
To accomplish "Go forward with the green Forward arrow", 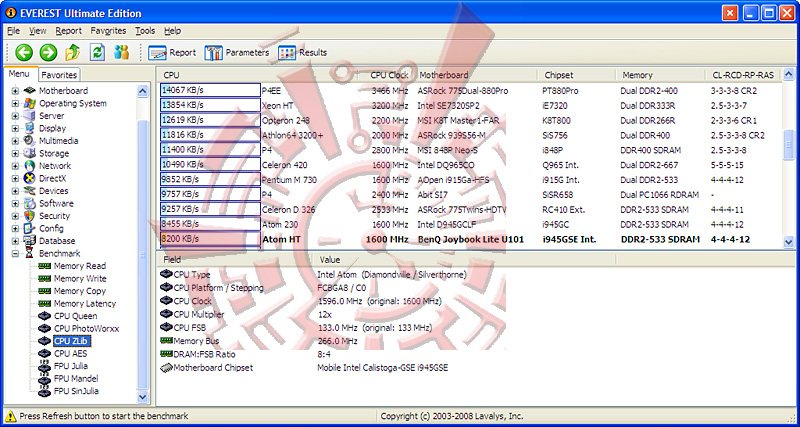I will click(48, 52).
